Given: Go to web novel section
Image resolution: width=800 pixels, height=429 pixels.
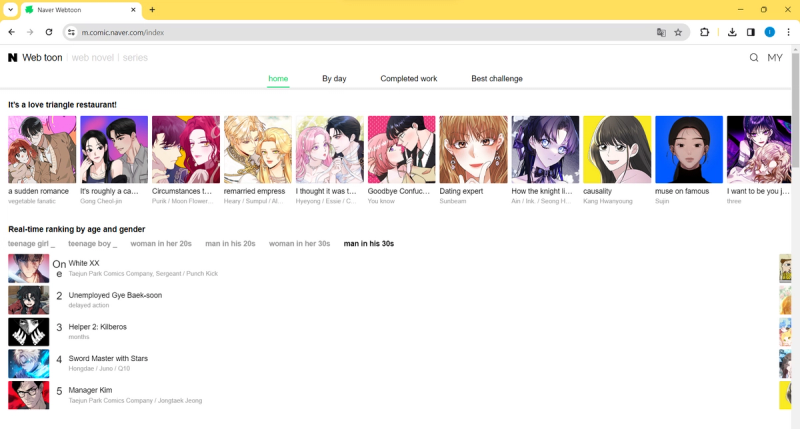Looking at the screenshot, I should (x=93, y=58).
